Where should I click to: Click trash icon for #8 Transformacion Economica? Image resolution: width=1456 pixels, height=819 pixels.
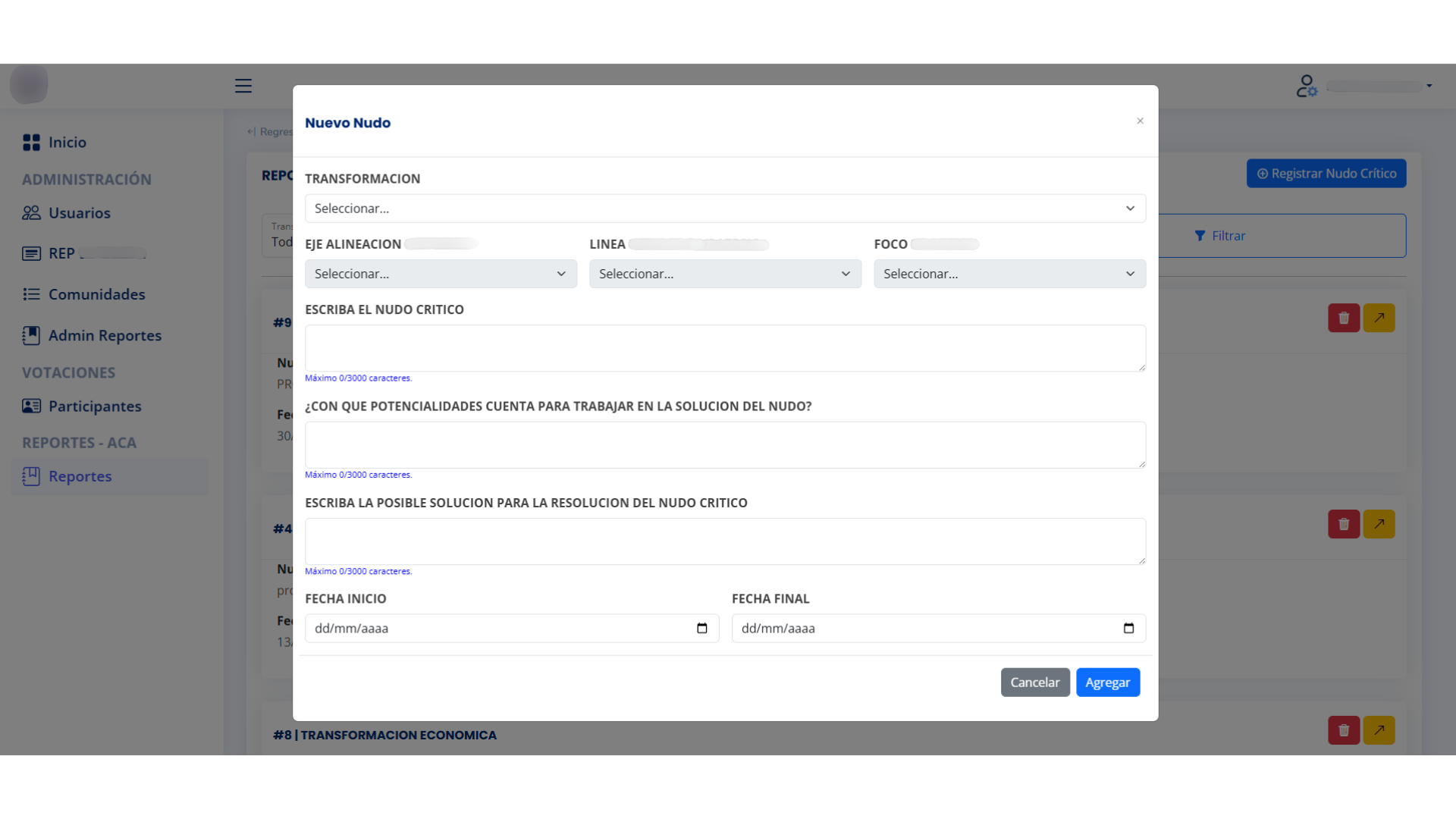click(x=1343, y=730)
